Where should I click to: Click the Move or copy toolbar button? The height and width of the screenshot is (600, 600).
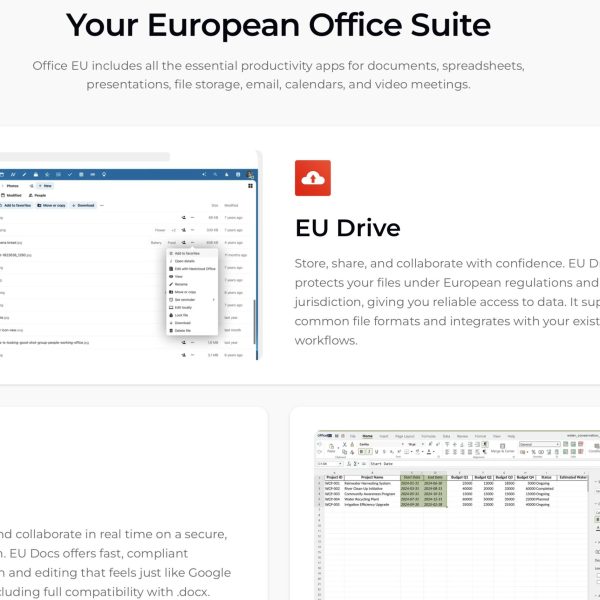pyautogui.click(x=51, y=205)
